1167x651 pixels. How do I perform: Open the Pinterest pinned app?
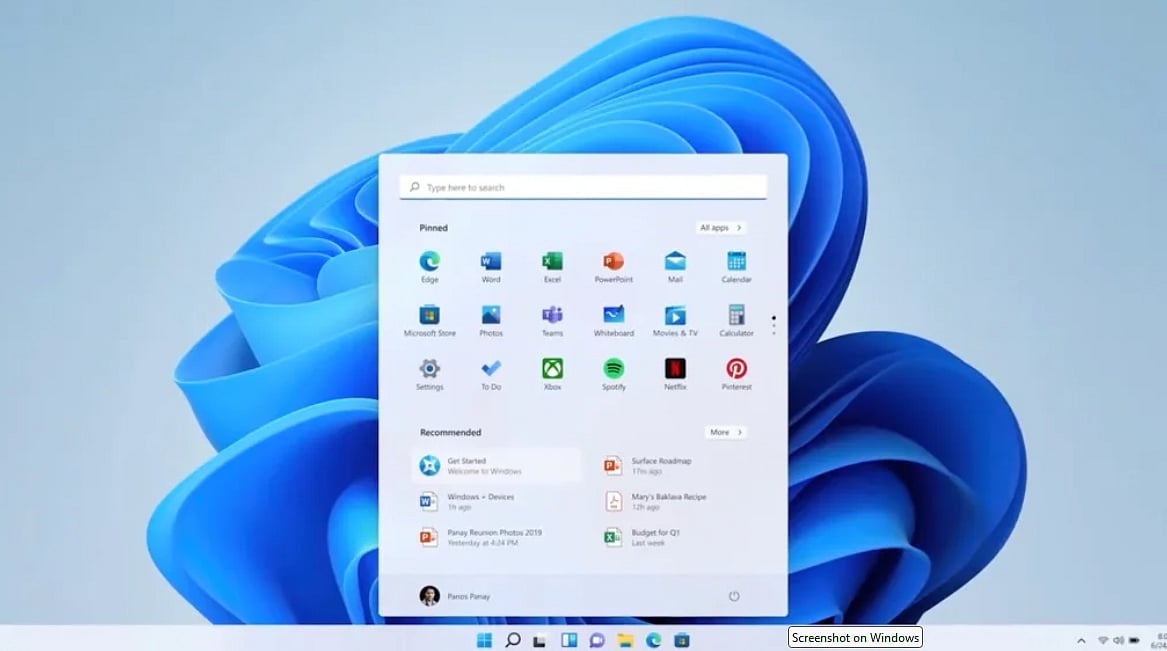click(x=736, y=369)
